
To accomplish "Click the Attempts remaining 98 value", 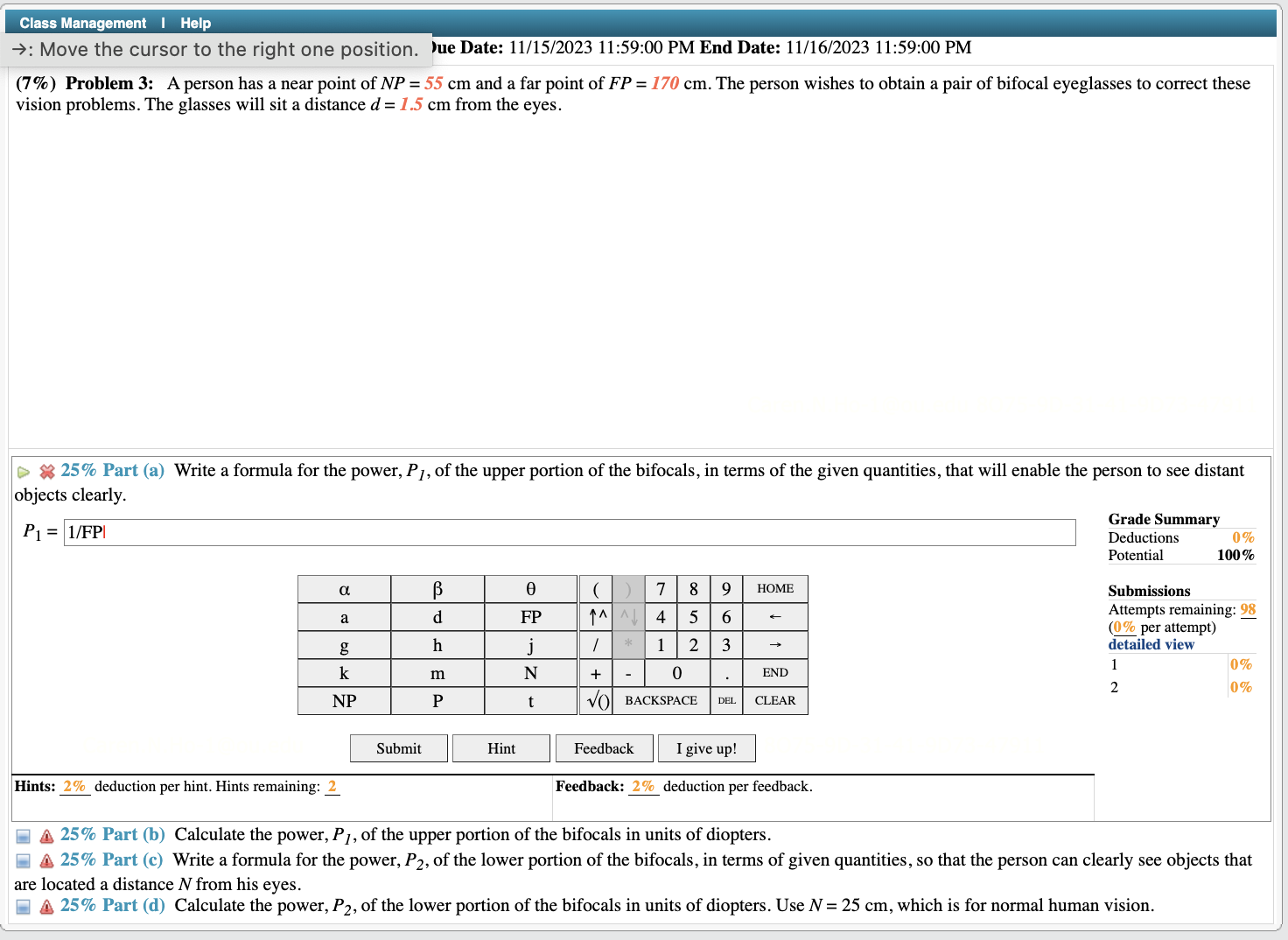I will coord(1248,610).
